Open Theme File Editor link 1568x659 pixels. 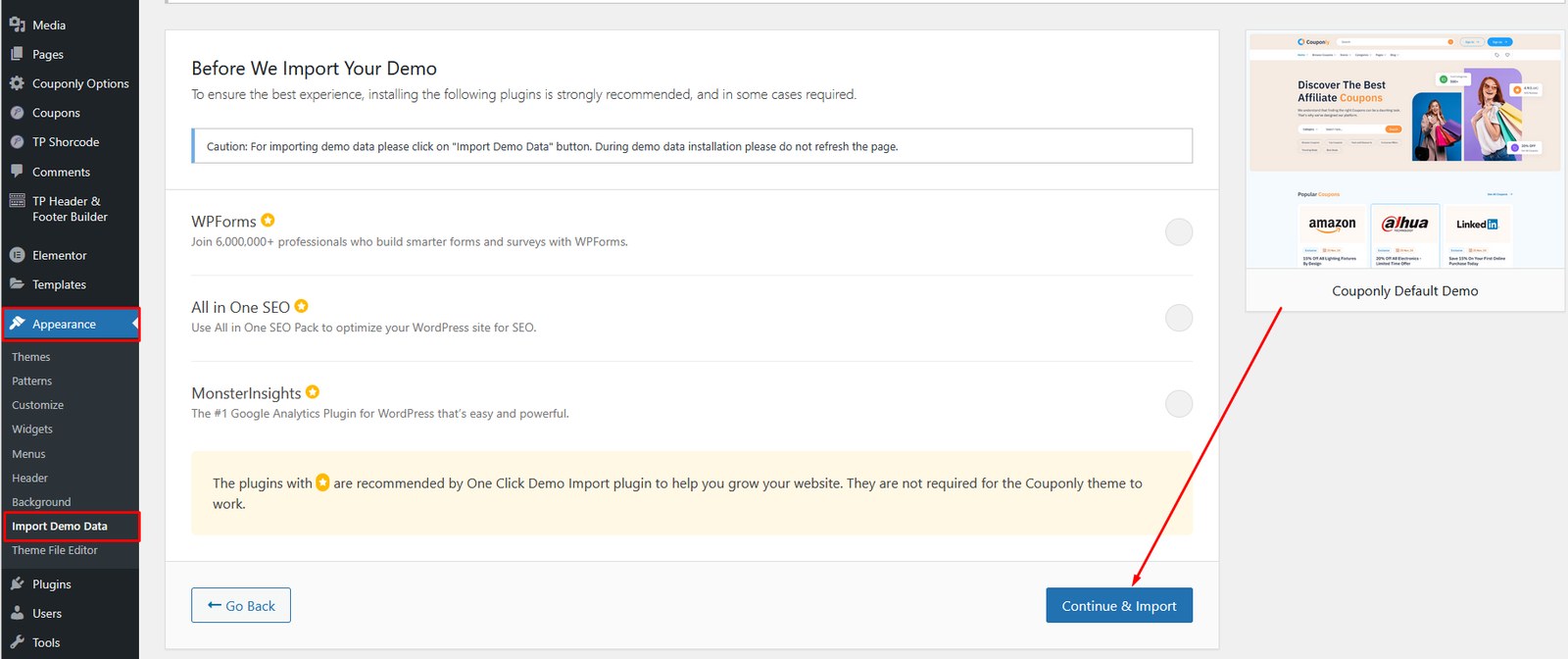point(55,550)
